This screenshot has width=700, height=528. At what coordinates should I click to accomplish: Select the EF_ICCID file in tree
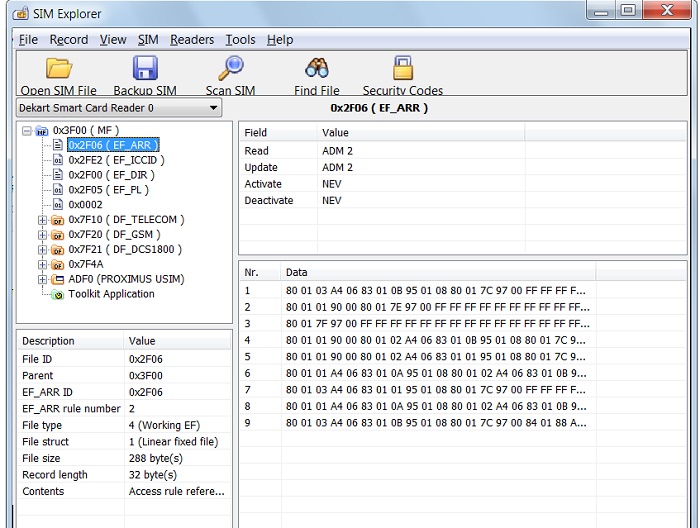pyautogui.click(x=116, y=160)
